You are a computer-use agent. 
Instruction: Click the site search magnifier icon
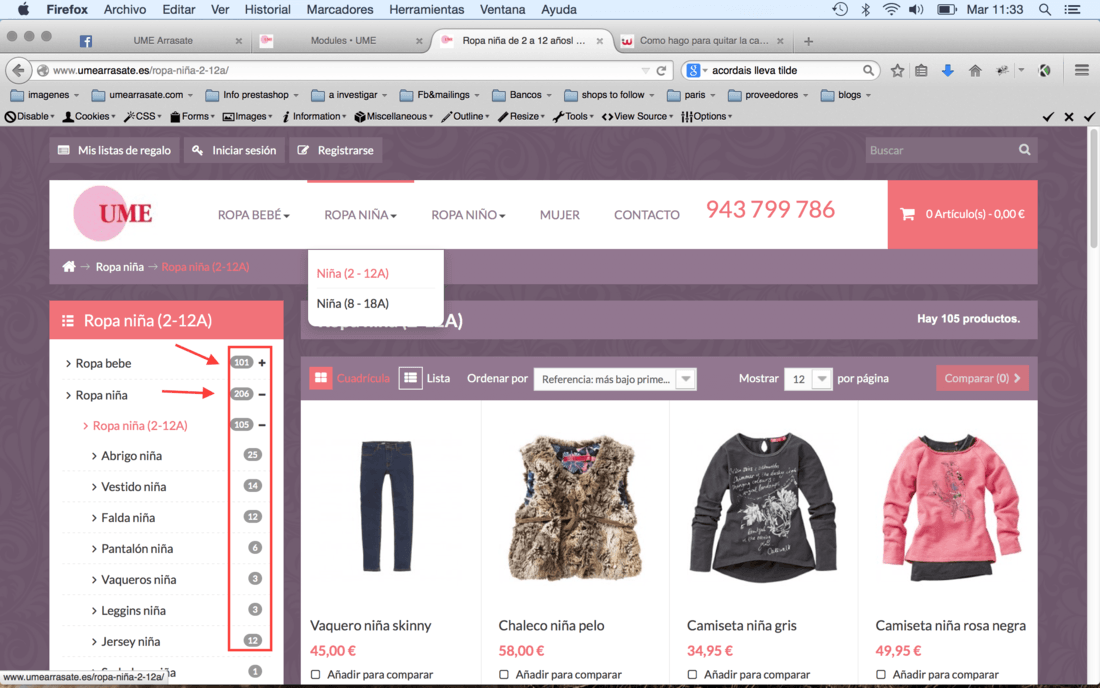(x=1024, y=149)
